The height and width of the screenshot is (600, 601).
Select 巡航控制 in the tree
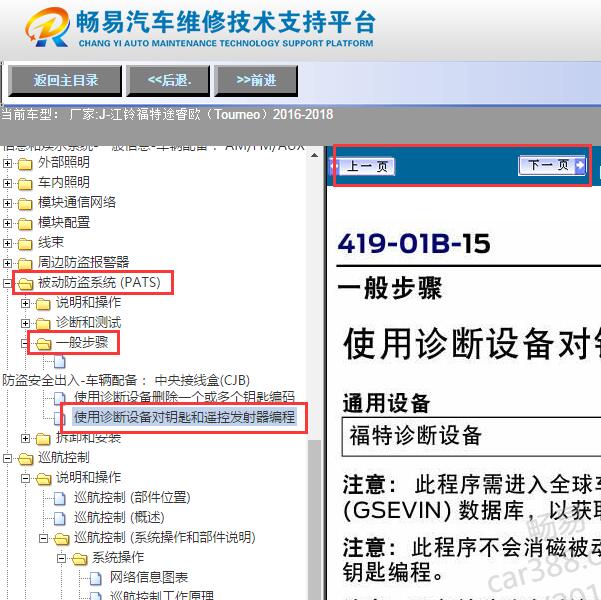[x=64, y=457]
